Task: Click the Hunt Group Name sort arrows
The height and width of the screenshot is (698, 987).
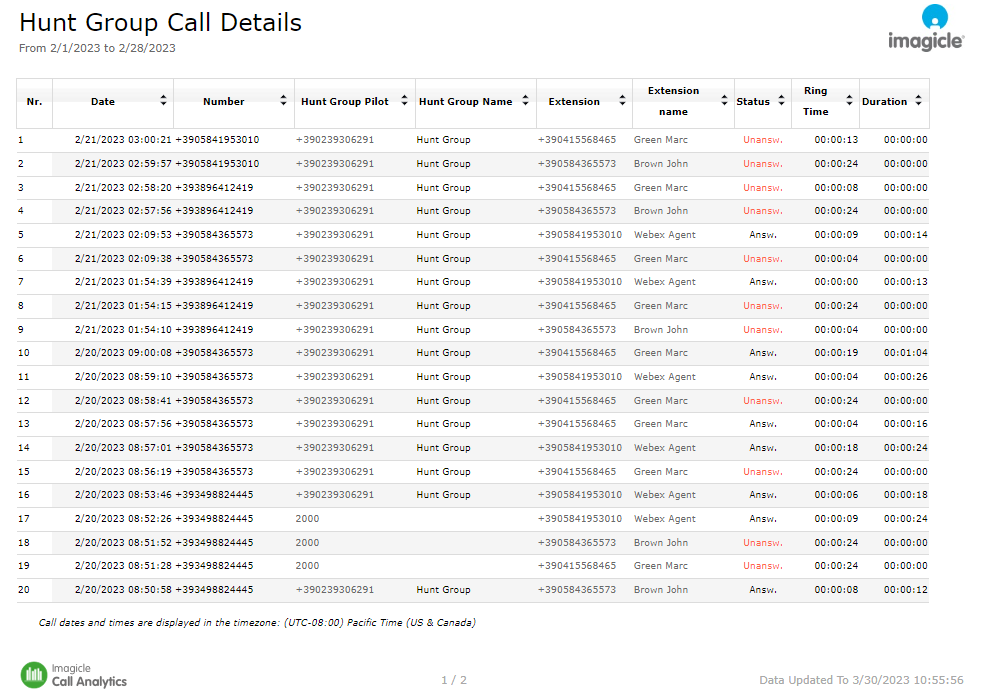Action: pyautogui.click(x=525, y=101)
